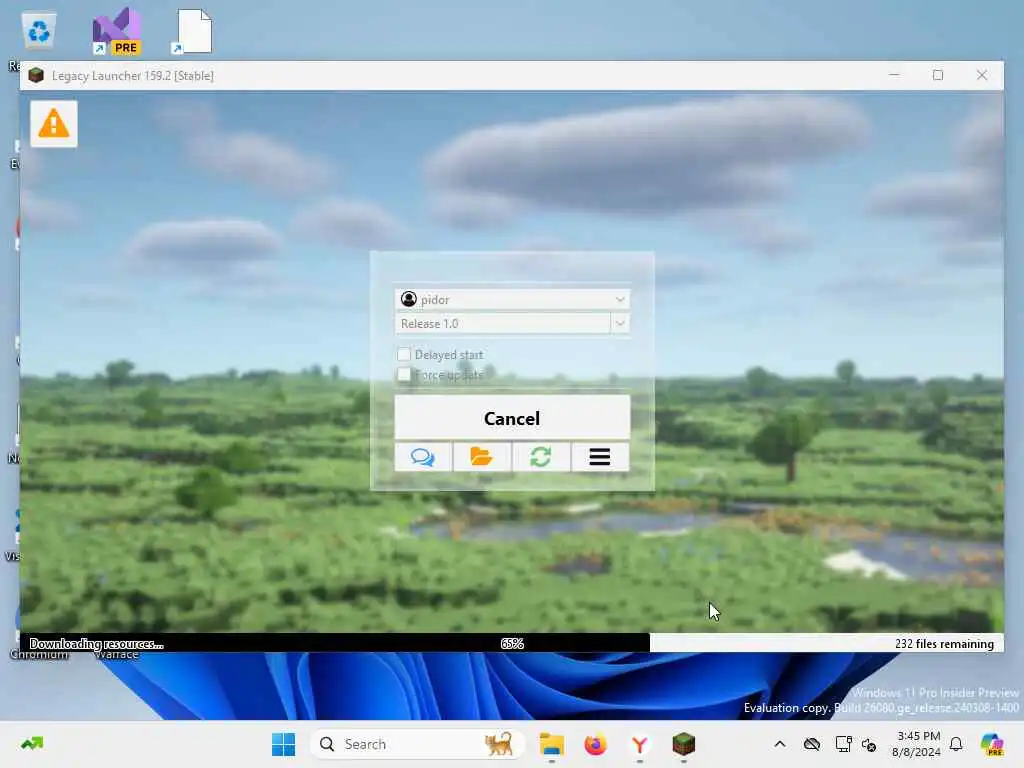This screenshot has width=1024, height=768.
Task: Click "232 files remaining" status text
Action: (x=944, y=644)
